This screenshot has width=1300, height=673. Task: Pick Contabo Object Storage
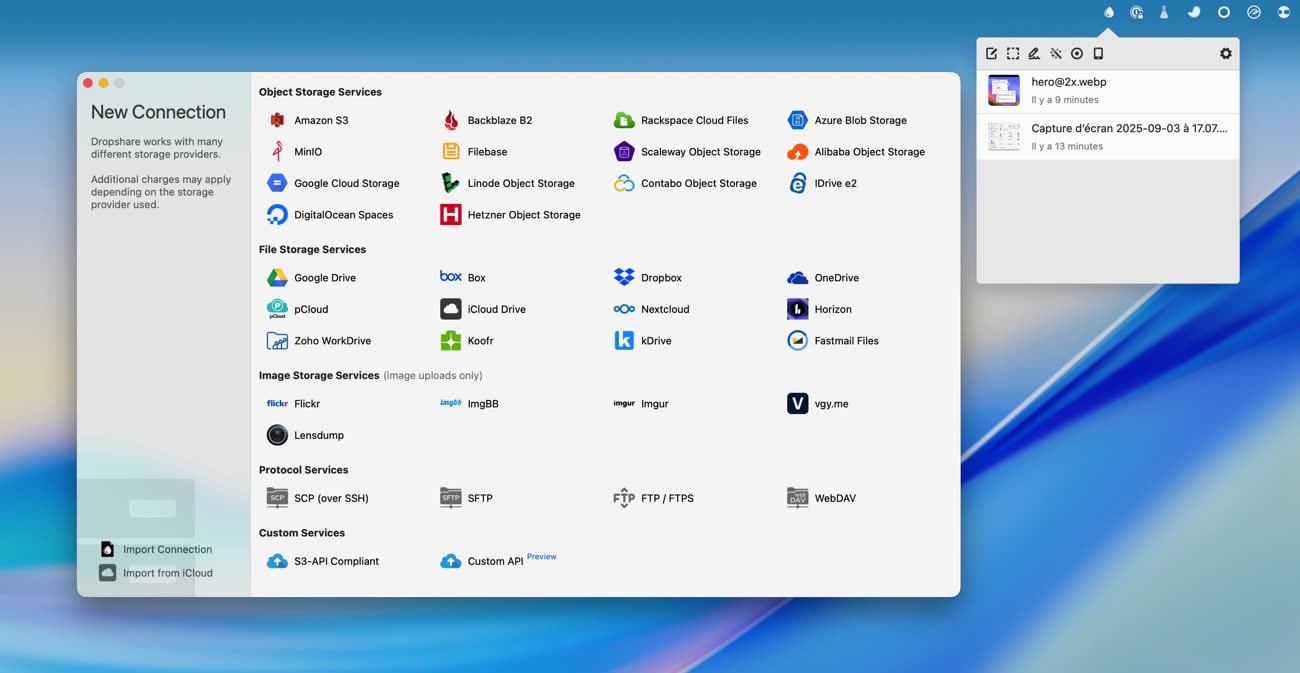click(x=685, y=183)
